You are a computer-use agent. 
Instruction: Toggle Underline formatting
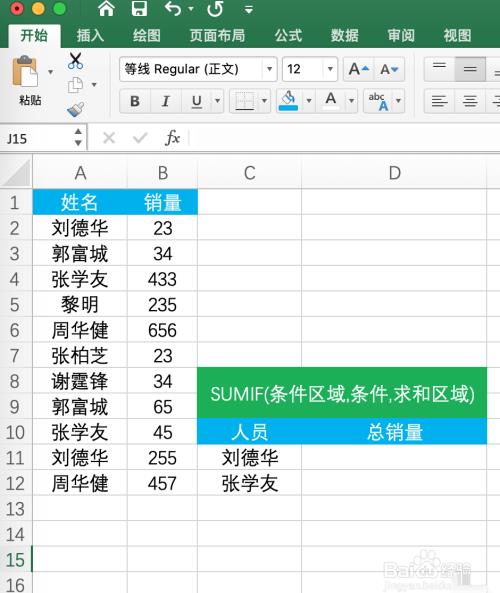[196, 101]
